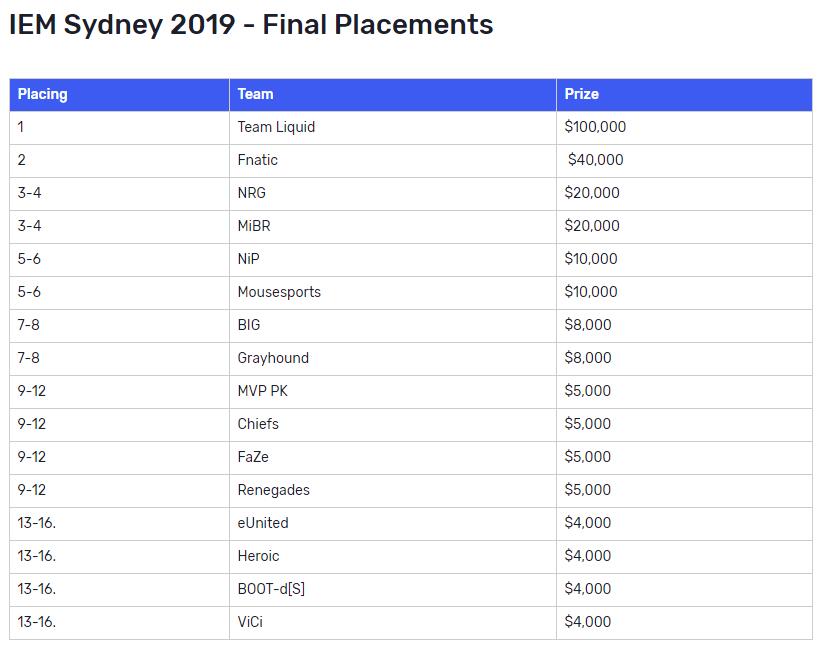
Task: Select the NRG team cell
Action: click(x=393, y=194)
